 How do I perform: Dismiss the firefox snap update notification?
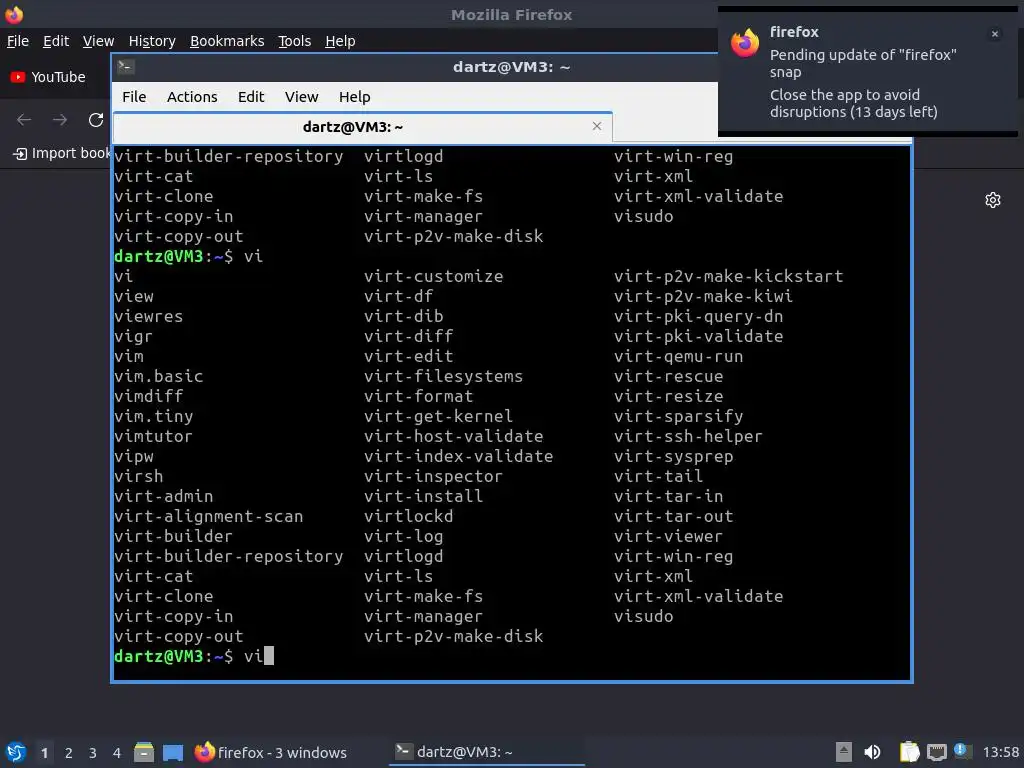(995, 34)
